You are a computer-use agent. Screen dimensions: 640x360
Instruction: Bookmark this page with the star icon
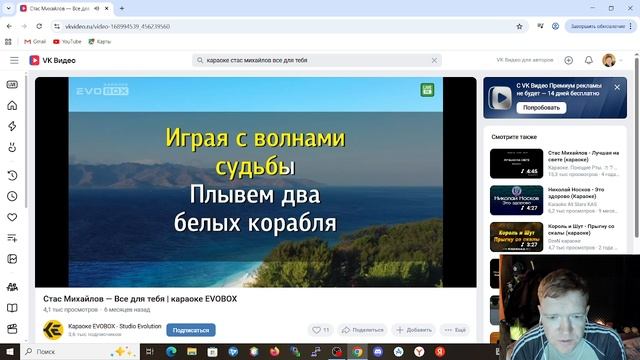click(519, 27)
